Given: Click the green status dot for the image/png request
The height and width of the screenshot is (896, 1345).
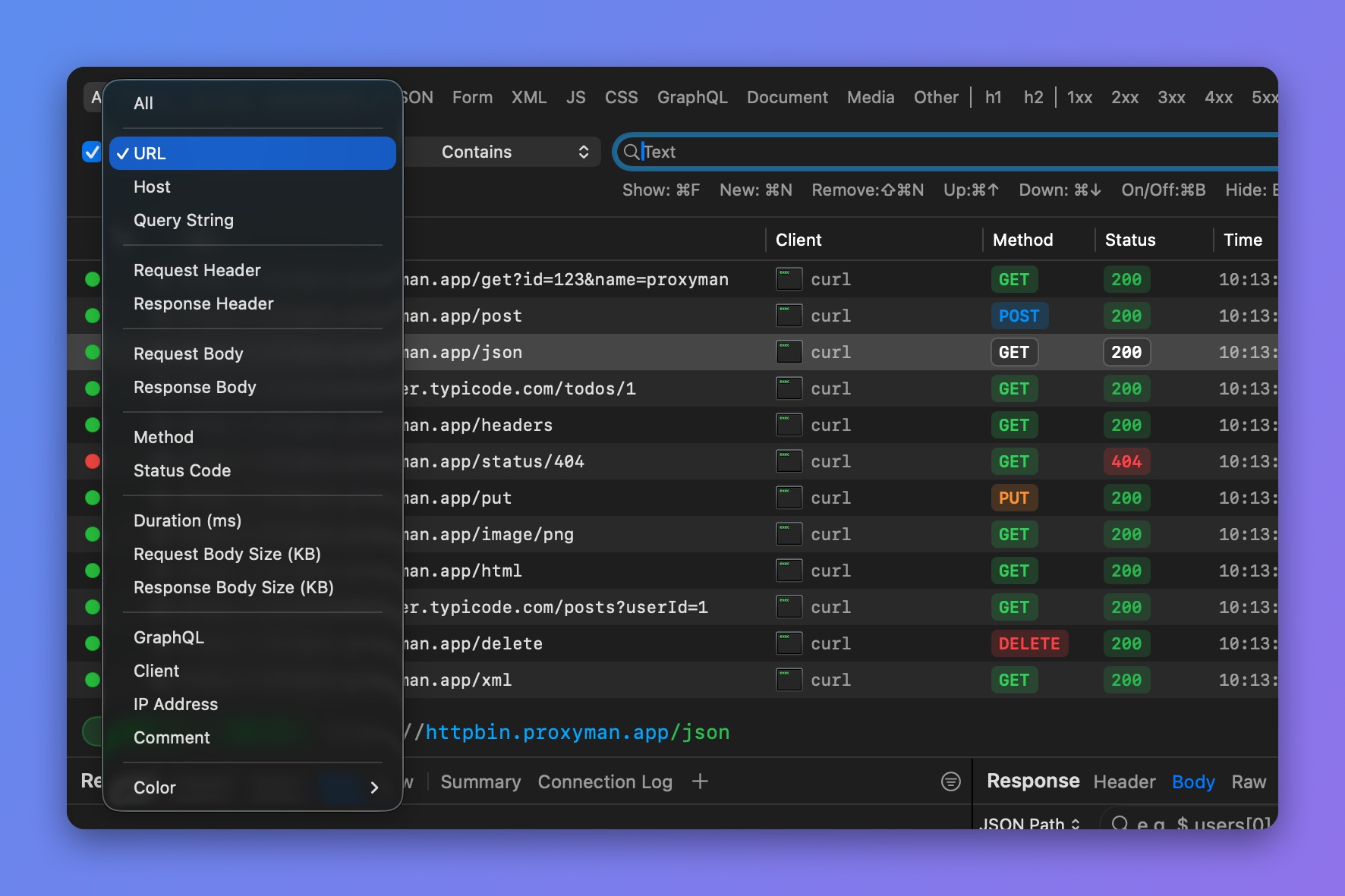Looking at the screenshot, I should [x=93, y=534].
